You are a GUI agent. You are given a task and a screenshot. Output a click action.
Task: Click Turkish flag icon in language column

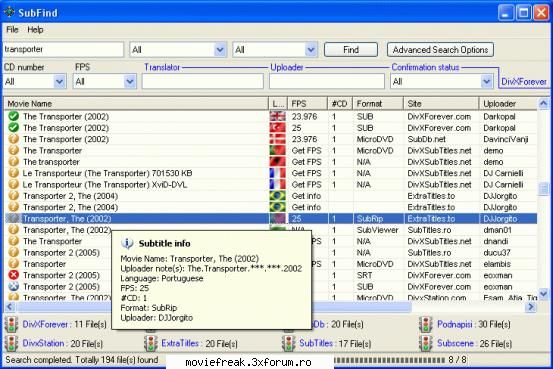[x=278, y=128]
